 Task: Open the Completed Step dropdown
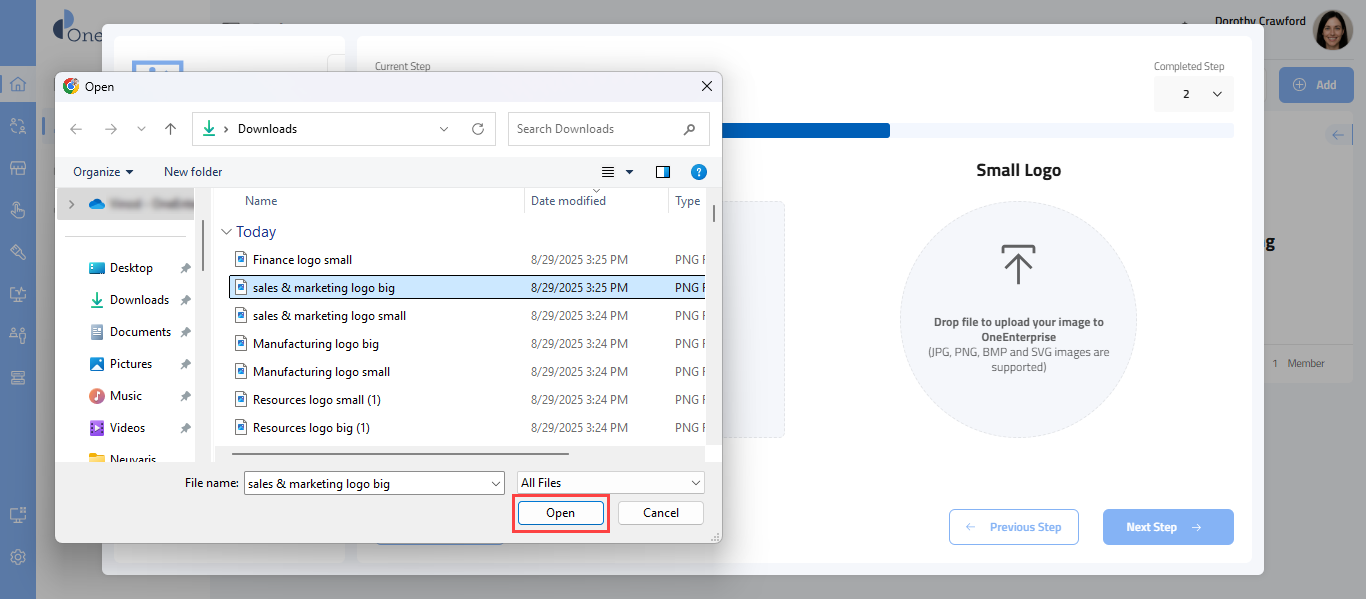[1194, 94]
